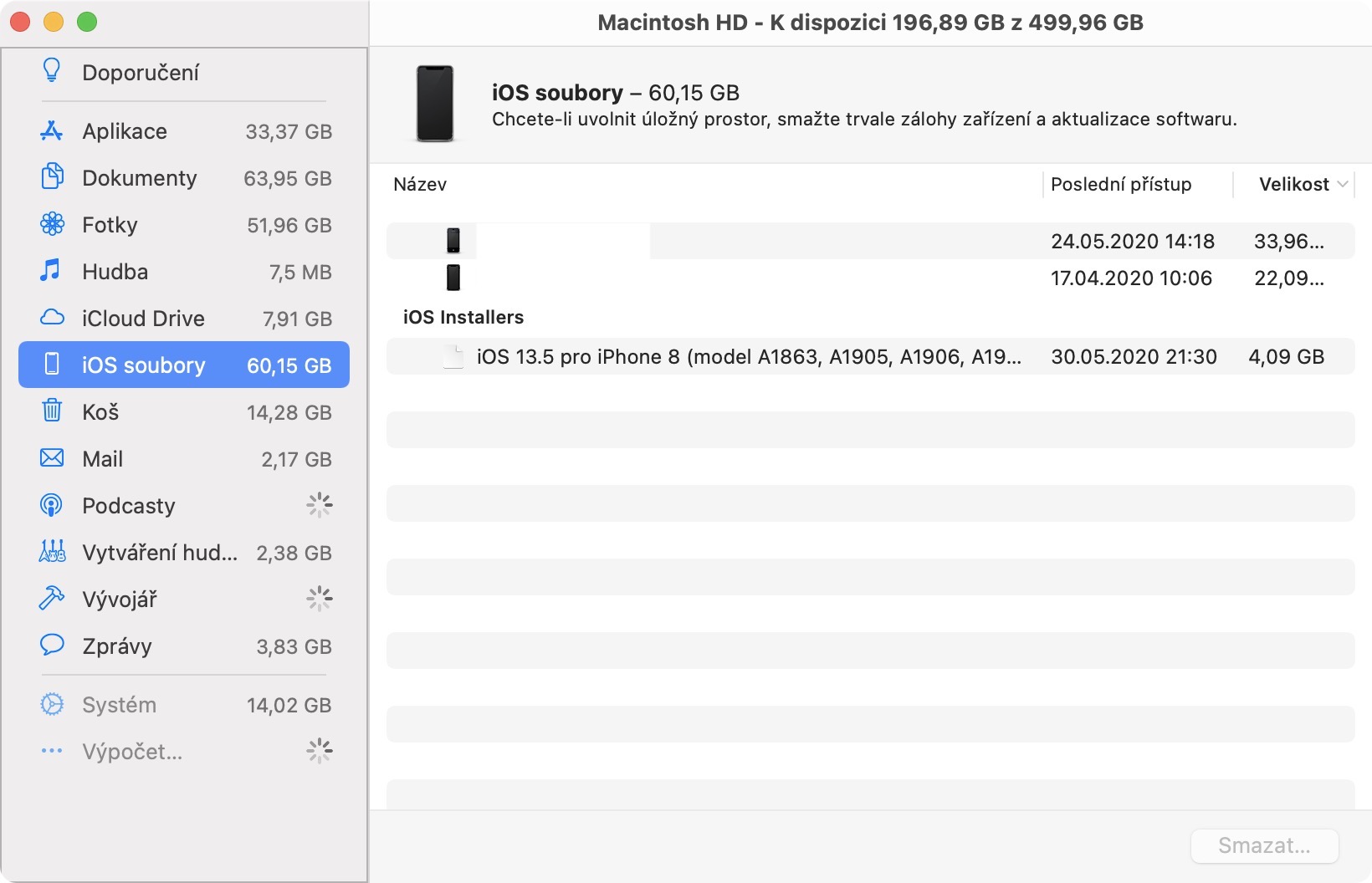
Task: Click the Aplikace size 33,37 GB
Action: [289, 131]
